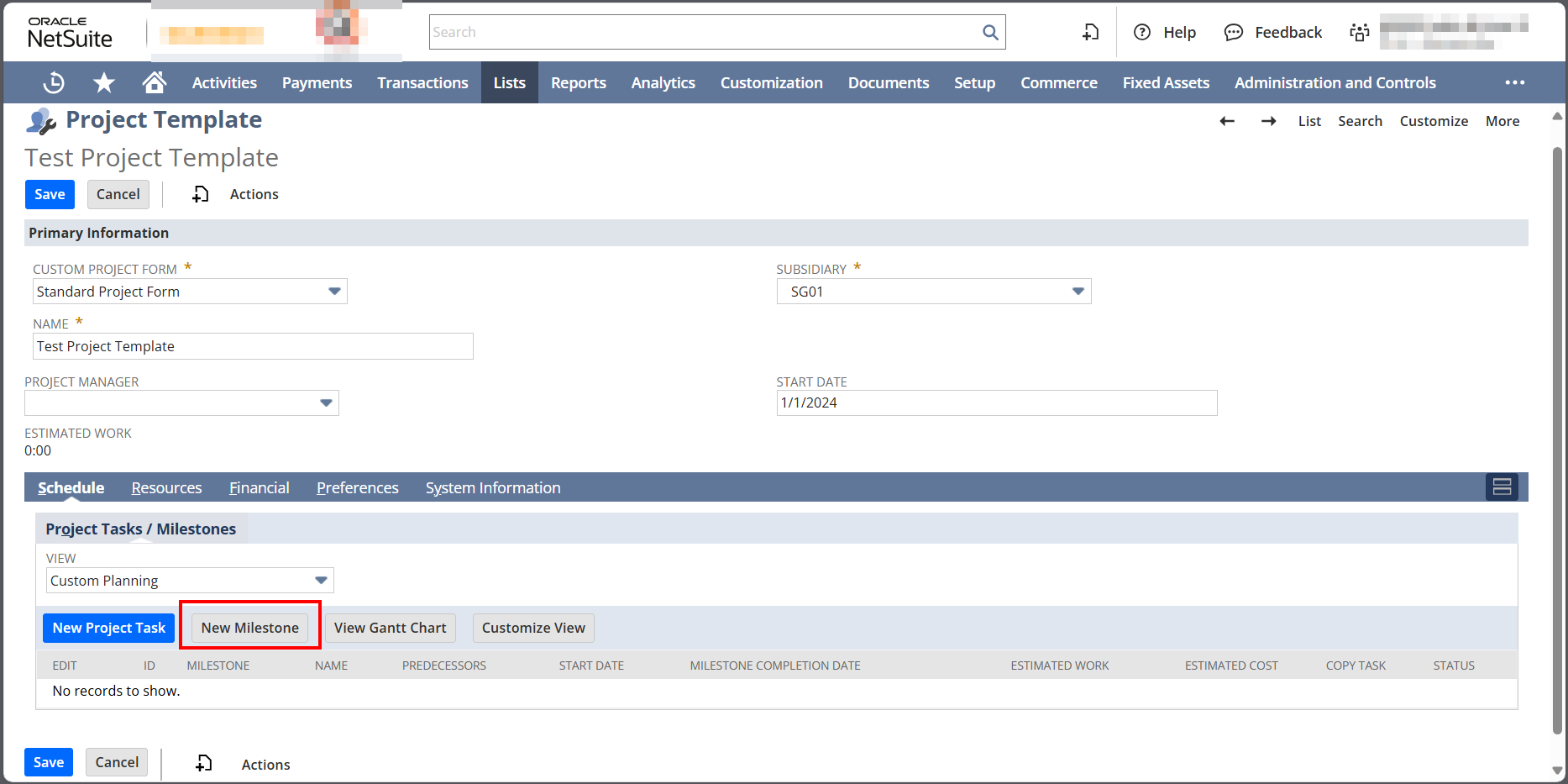Click the search magnifier icon
This screenshot has height=784, width=1568.
pos(990,32)
